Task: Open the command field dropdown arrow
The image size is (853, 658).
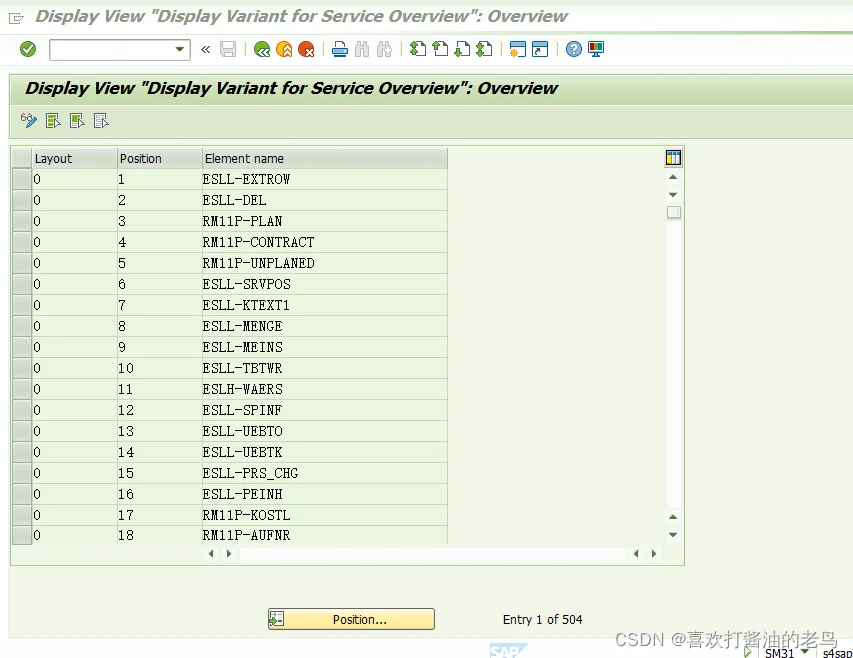Action: tap(180, 49)
